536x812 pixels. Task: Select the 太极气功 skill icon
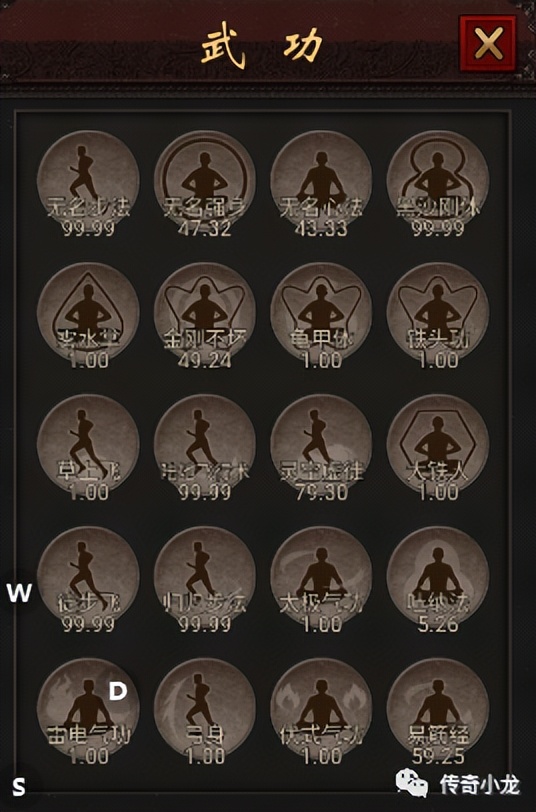(321, 577)
